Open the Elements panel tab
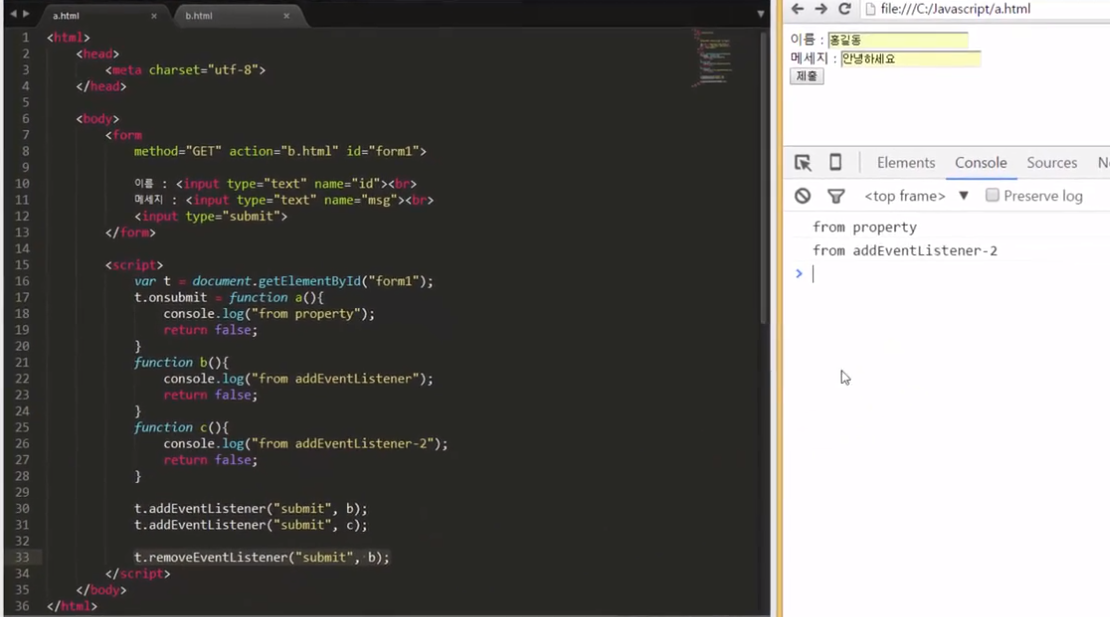This screenshot has width=1110, height=617. tap(905, 163)
